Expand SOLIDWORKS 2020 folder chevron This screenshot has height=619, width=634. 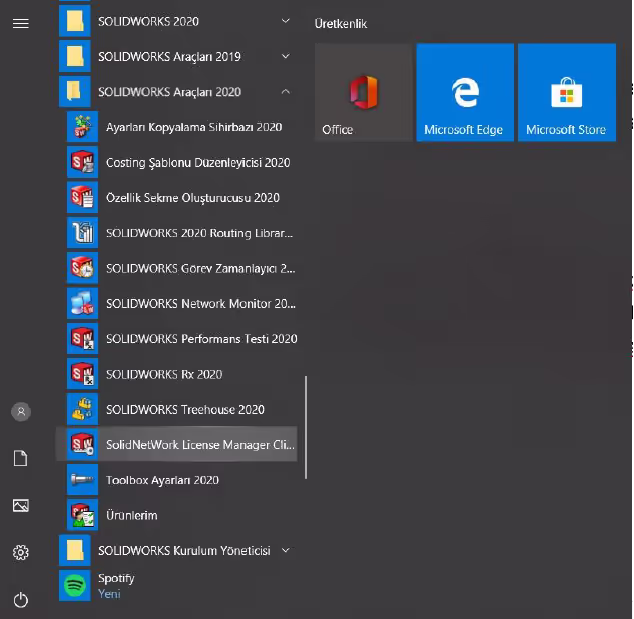285,21
